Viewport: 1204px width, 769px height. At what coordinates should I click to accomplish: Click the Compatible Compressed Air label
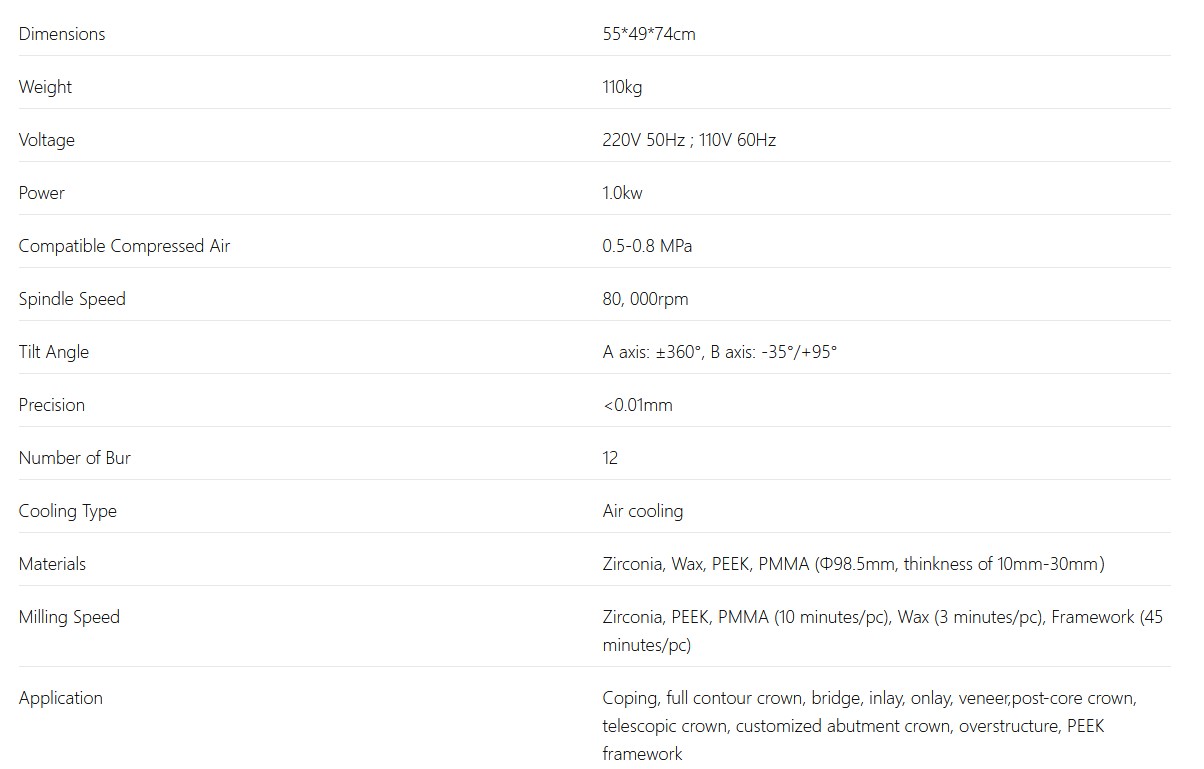click(124, 246)
